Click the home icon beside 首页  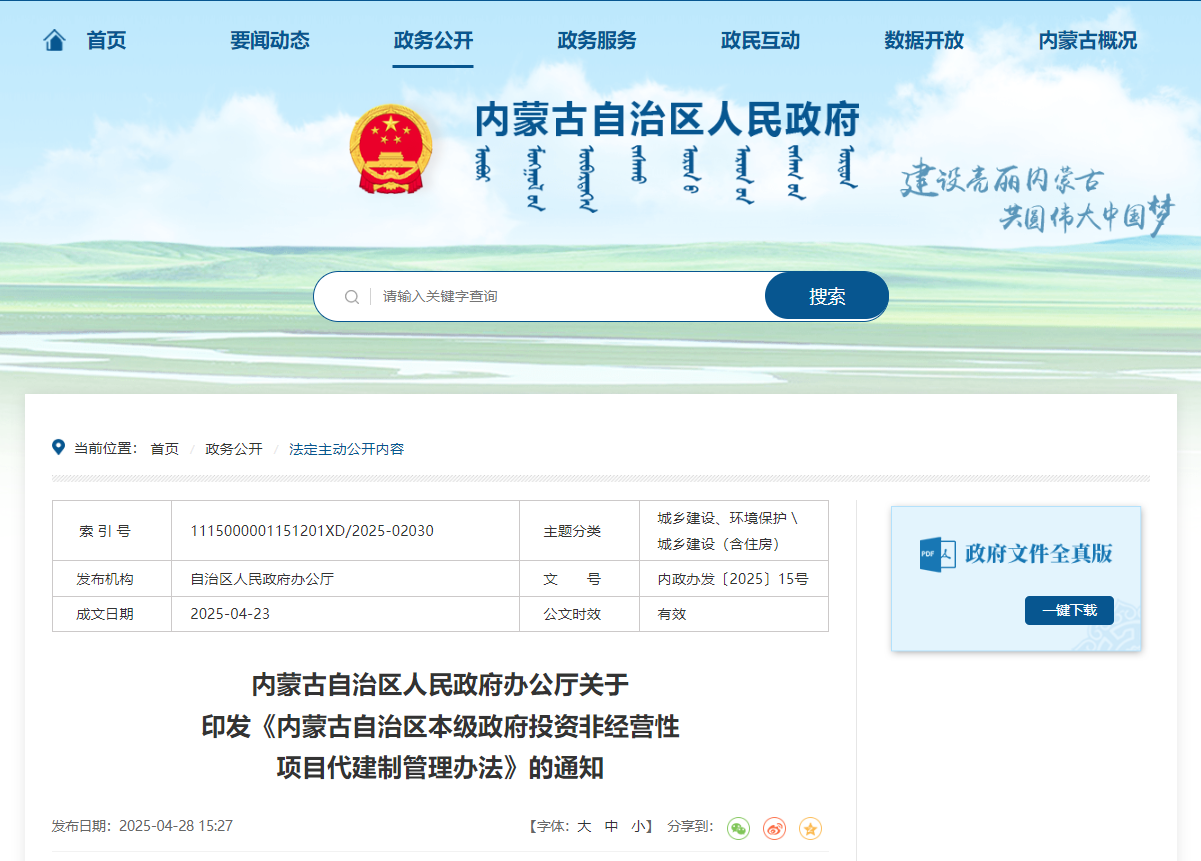(55, 38)
